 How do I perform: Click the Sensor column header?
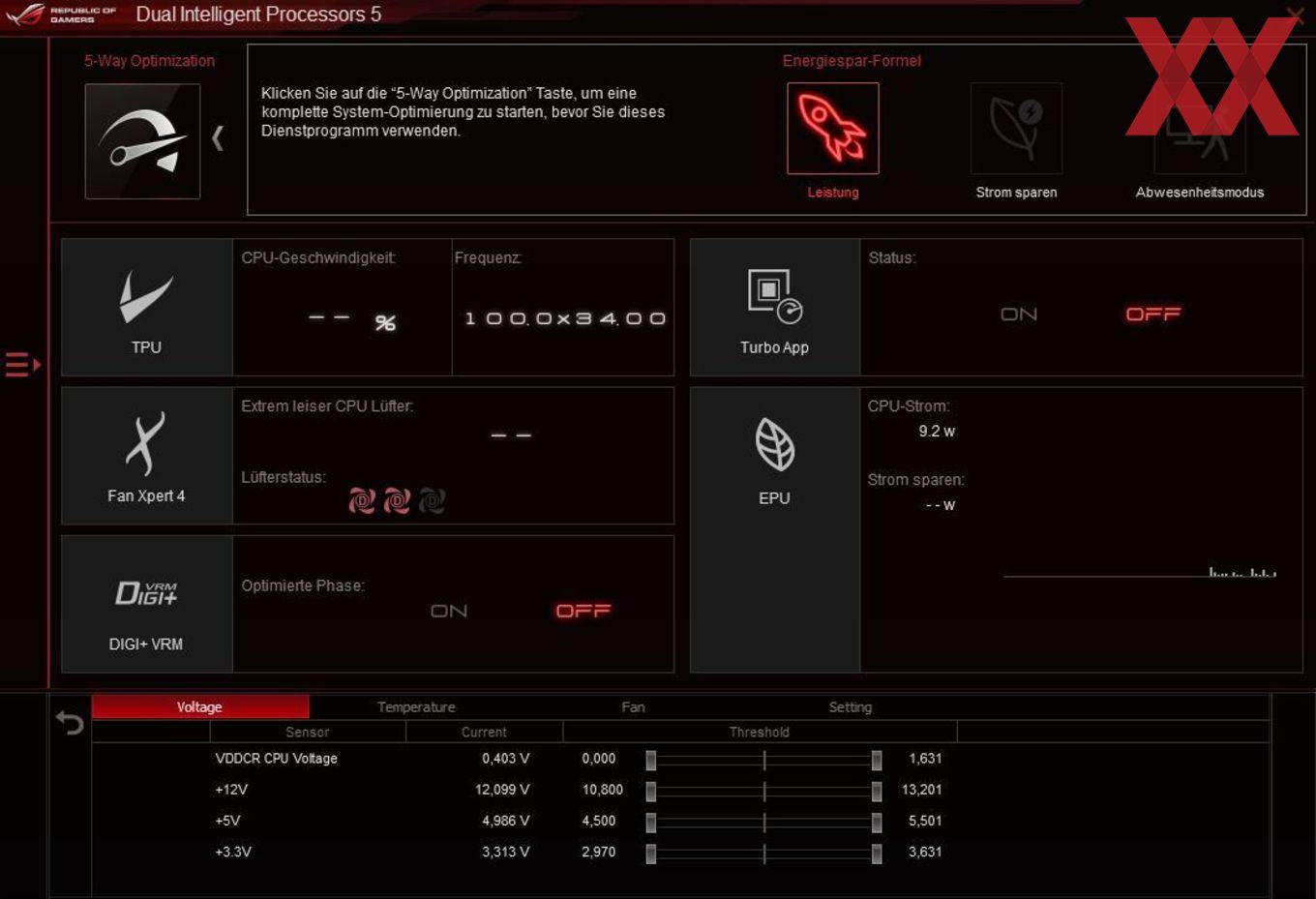click(x=308, y=733)
